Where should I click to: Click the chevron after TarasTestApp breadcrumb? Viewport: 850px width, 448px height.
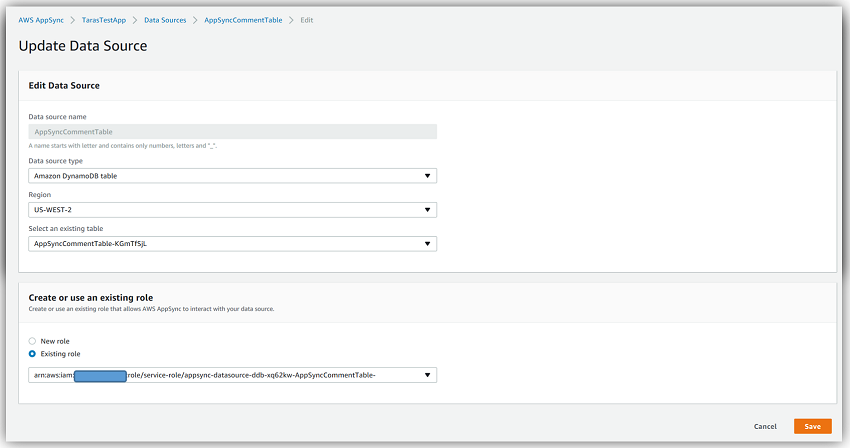[134, 20]
